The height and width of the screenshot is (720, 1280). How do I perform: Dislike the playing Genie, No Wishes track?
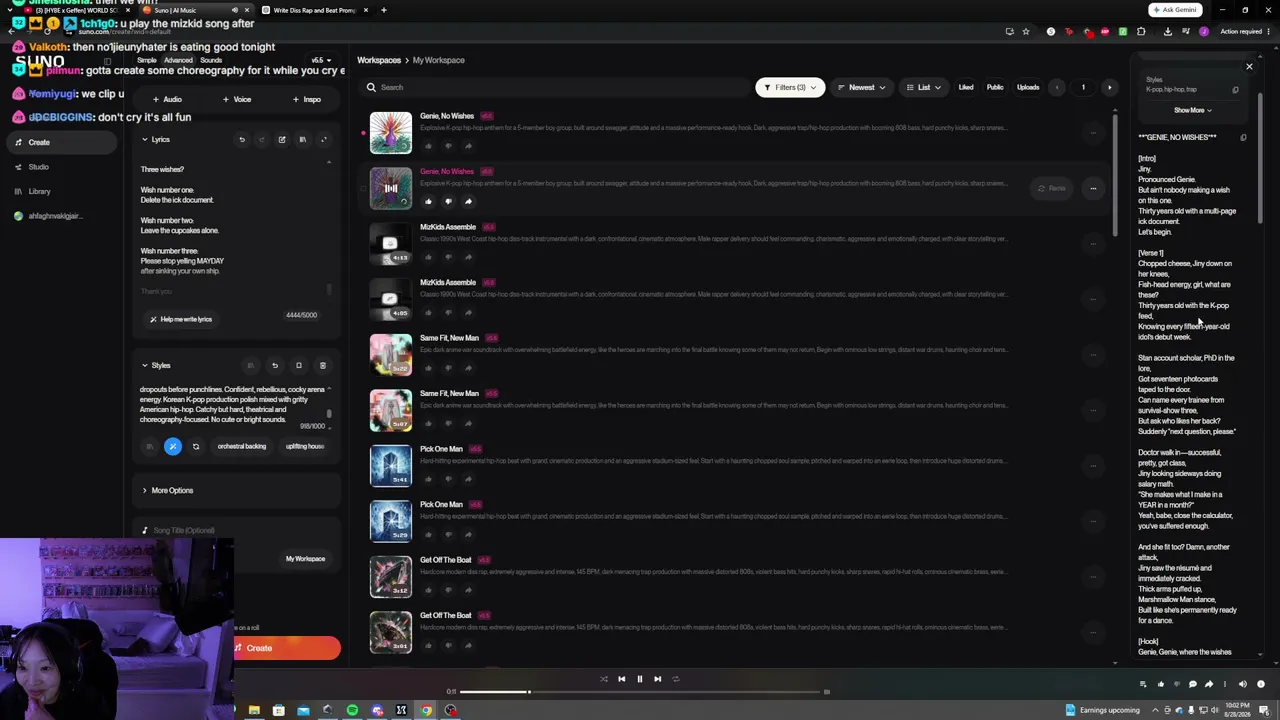tap(448, 201)
